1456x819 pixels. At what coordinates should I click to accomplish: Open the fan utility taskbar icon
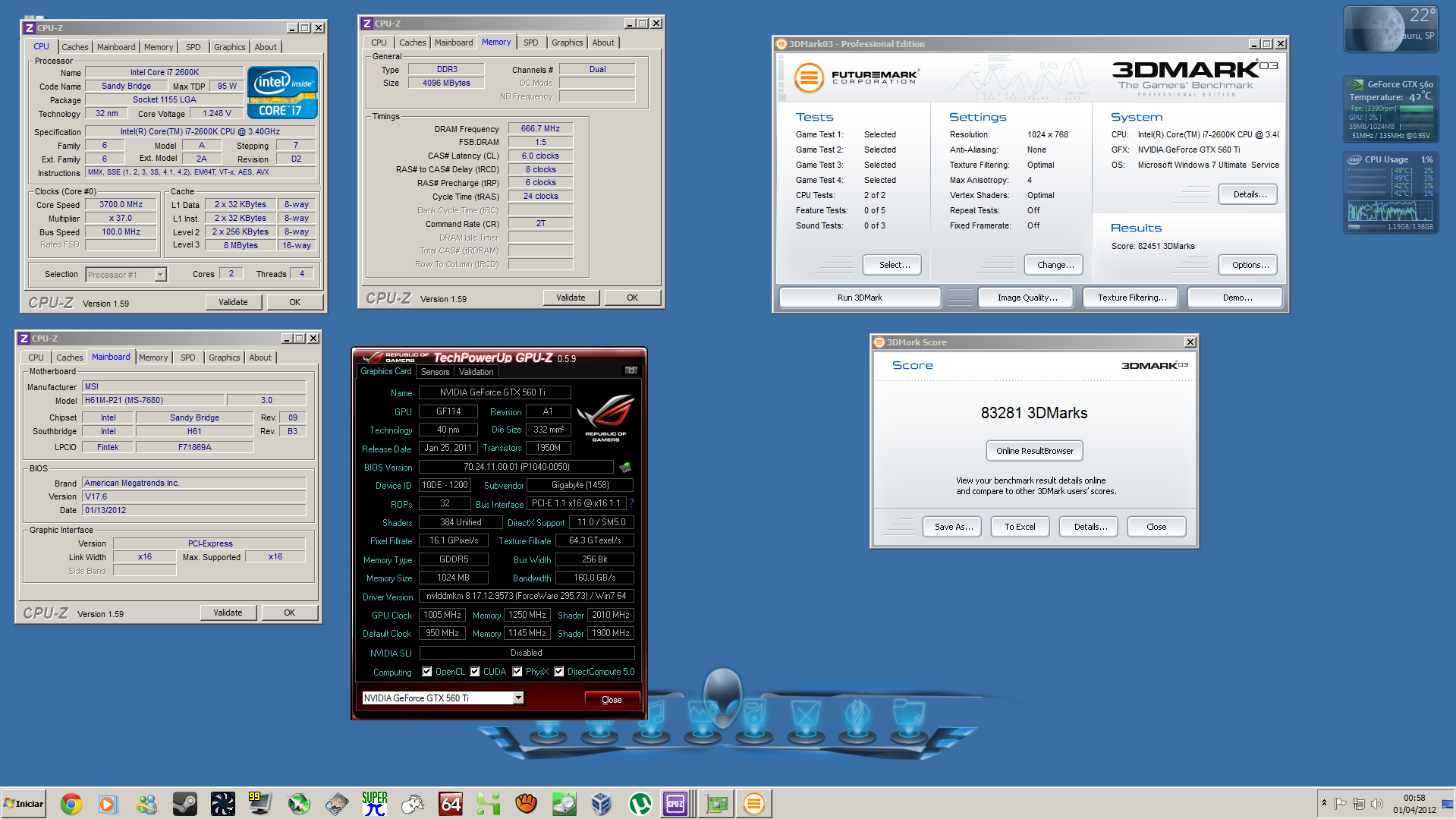tap(222, 803)
